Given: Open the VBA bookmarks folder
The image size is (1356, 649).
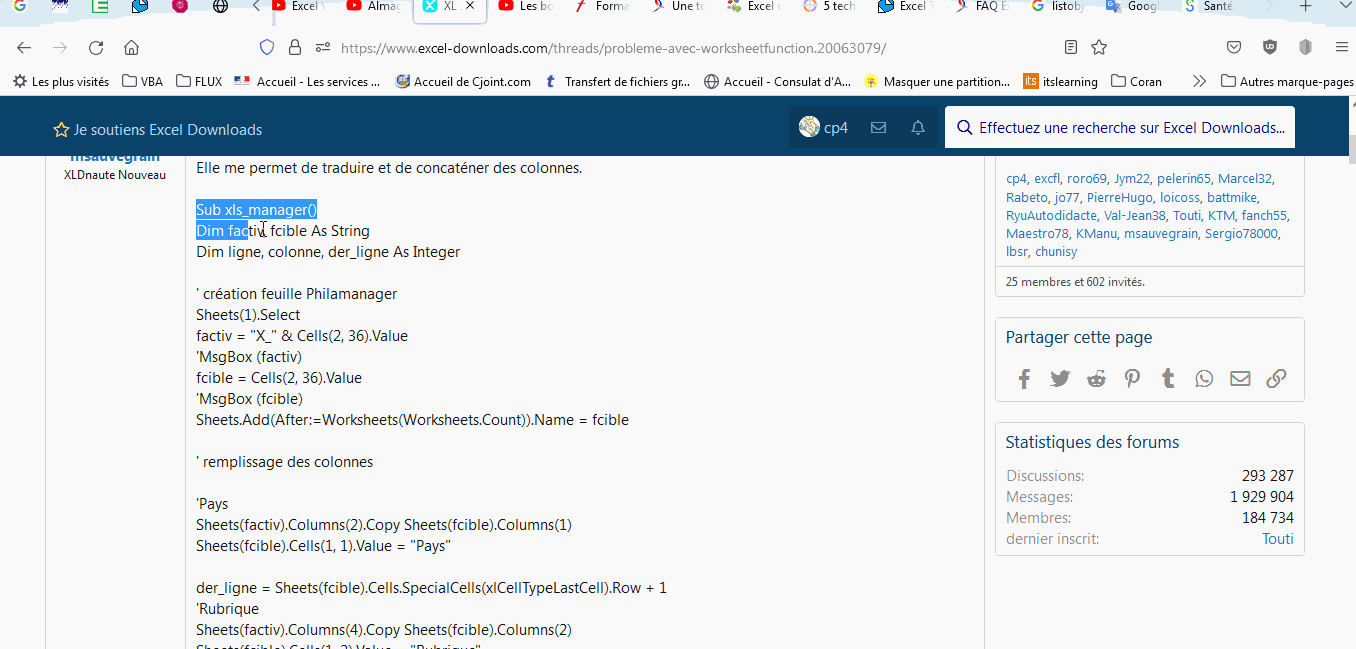Looking at the screenshot, I should click(142, 81).
